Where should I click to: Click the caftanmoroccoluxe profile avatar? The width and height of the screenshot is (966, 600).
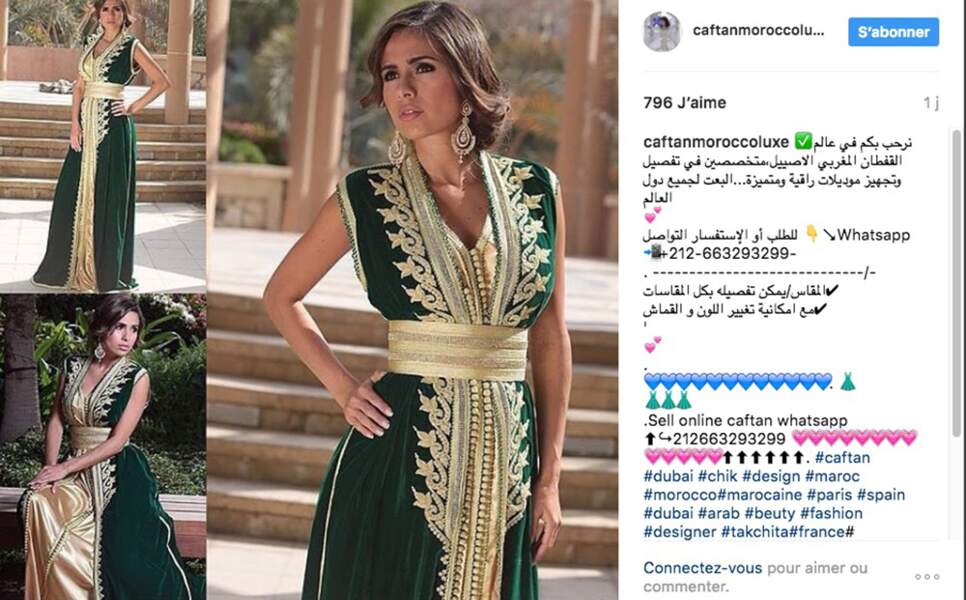click(x=662, y=31)
